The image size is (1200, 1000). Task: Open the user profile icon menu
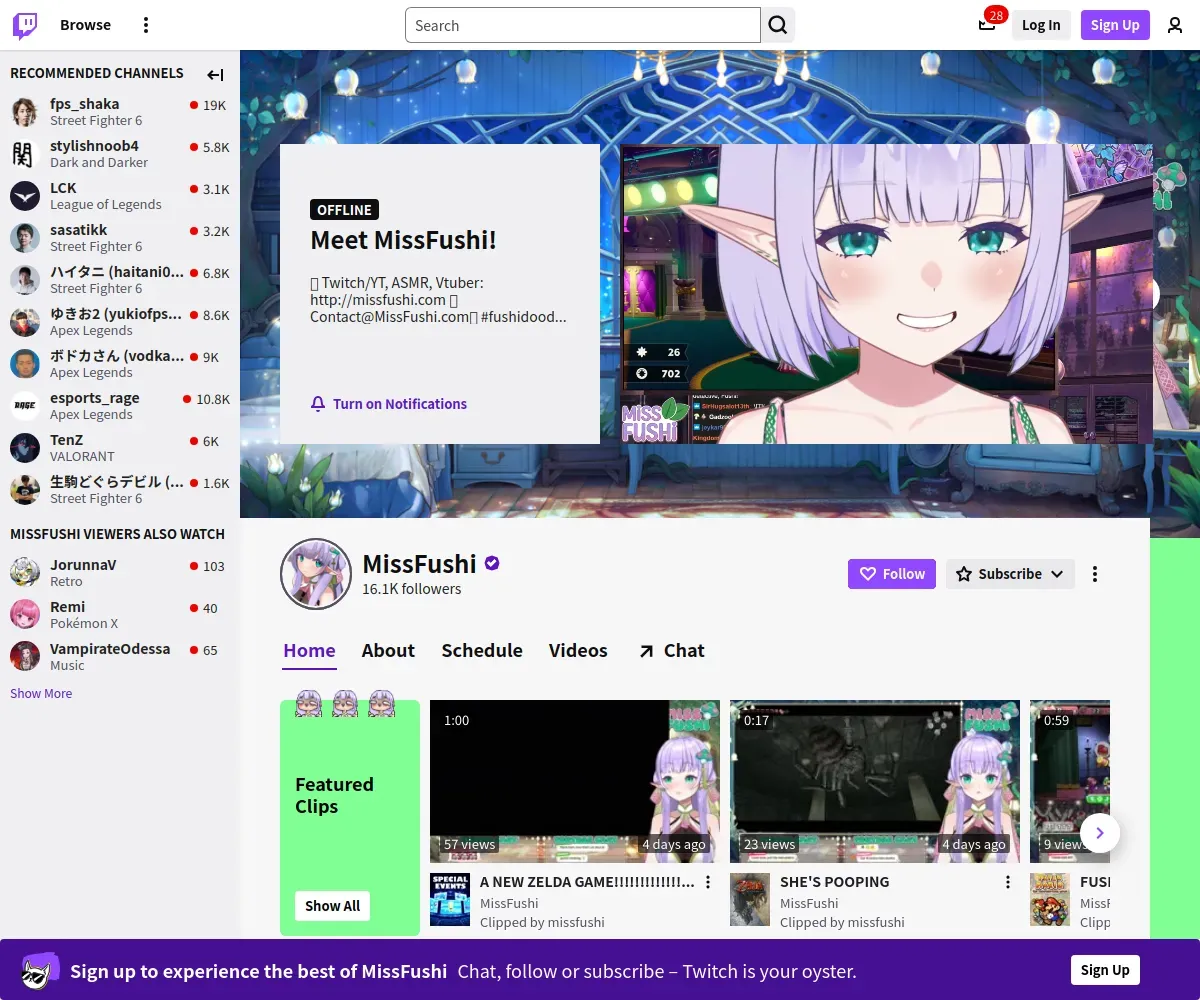click(1175, 25)
